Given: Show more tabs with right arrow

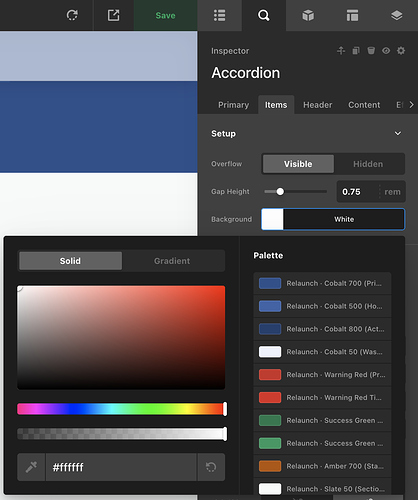Looking at the screenshot, I should [412, 105].
